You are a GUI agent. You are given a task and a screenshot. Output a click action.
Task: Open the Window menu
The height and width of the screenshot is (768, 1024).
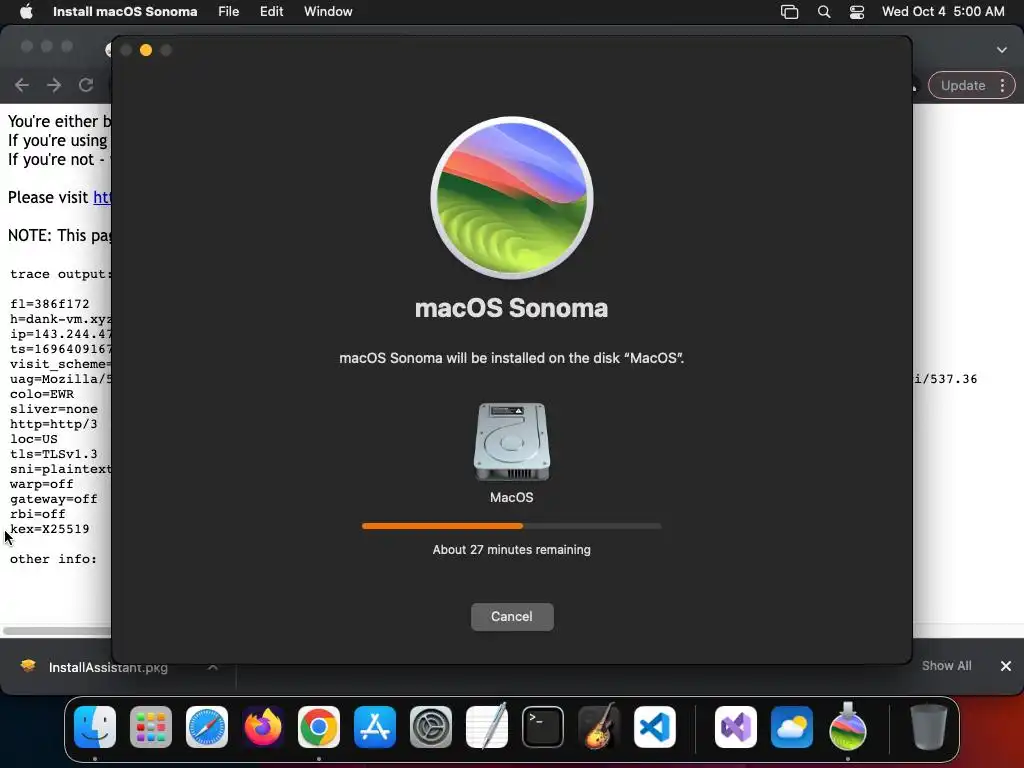coord(328,11)
